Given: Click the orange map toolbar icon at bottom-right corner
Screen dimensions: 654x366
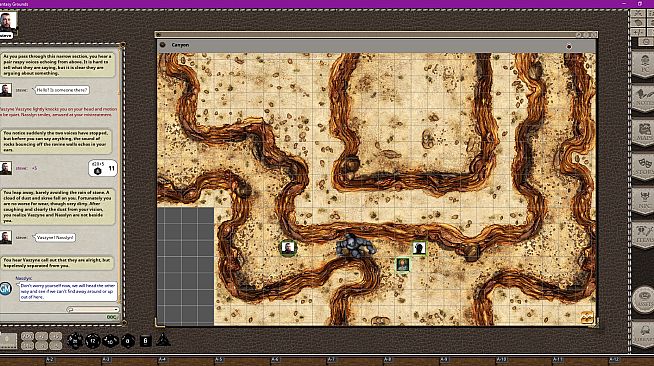Looking at the screenshot, I should (x=587, y=317).
